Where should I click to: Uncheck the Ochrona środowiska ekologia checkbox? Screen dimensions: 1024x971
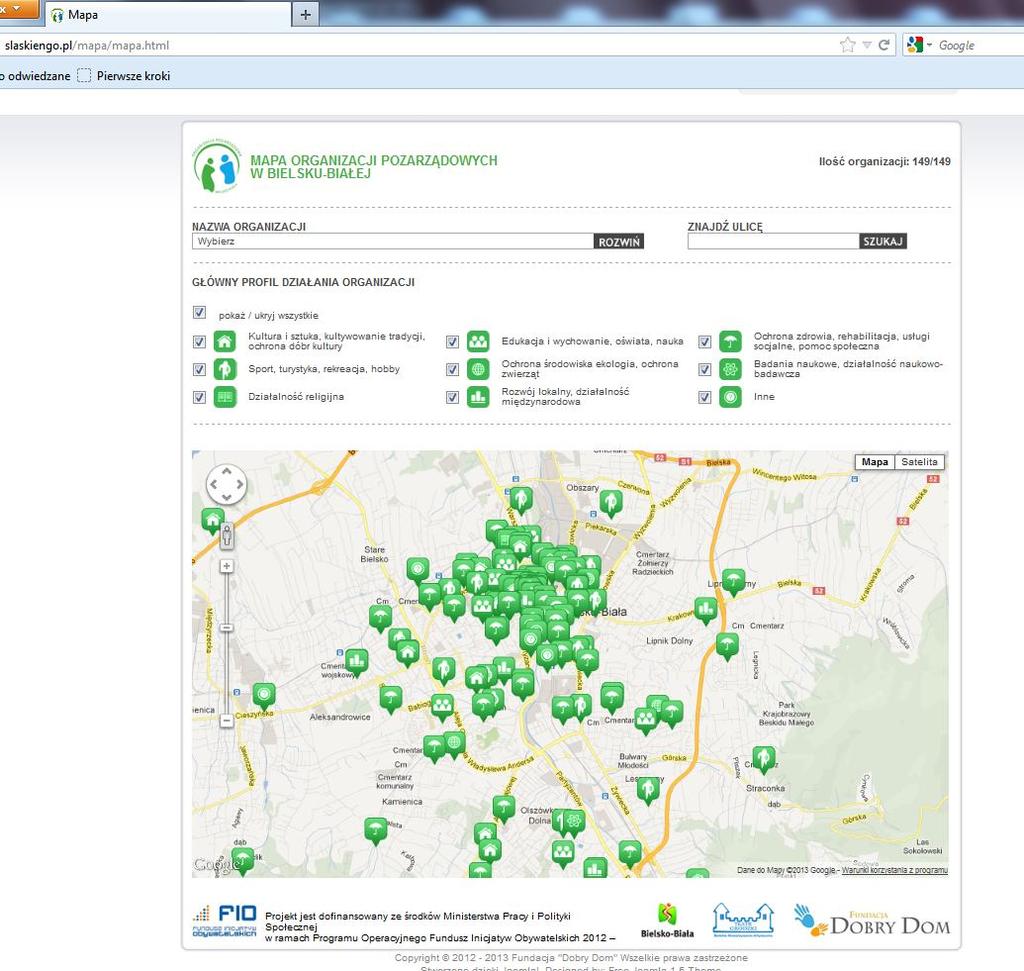pos(452,370)
